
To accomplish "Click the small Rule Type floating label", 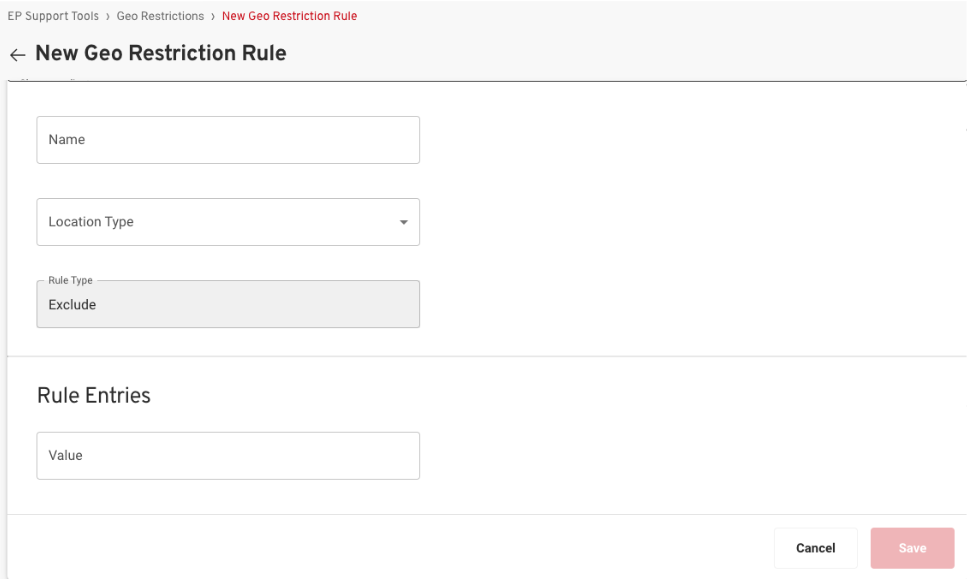I will pyautogui.click(x=70, y=281).
